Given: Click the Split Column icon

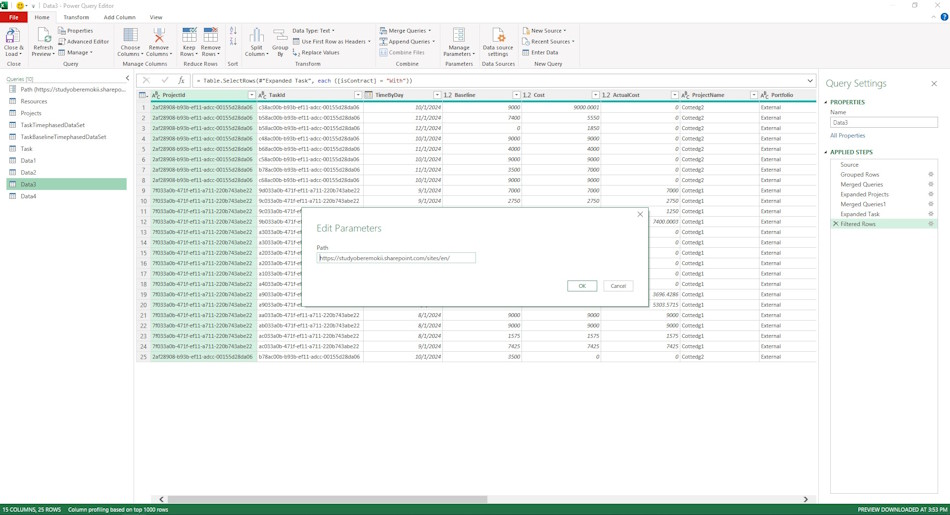Looking at the screenshot, I should point(256,35).
